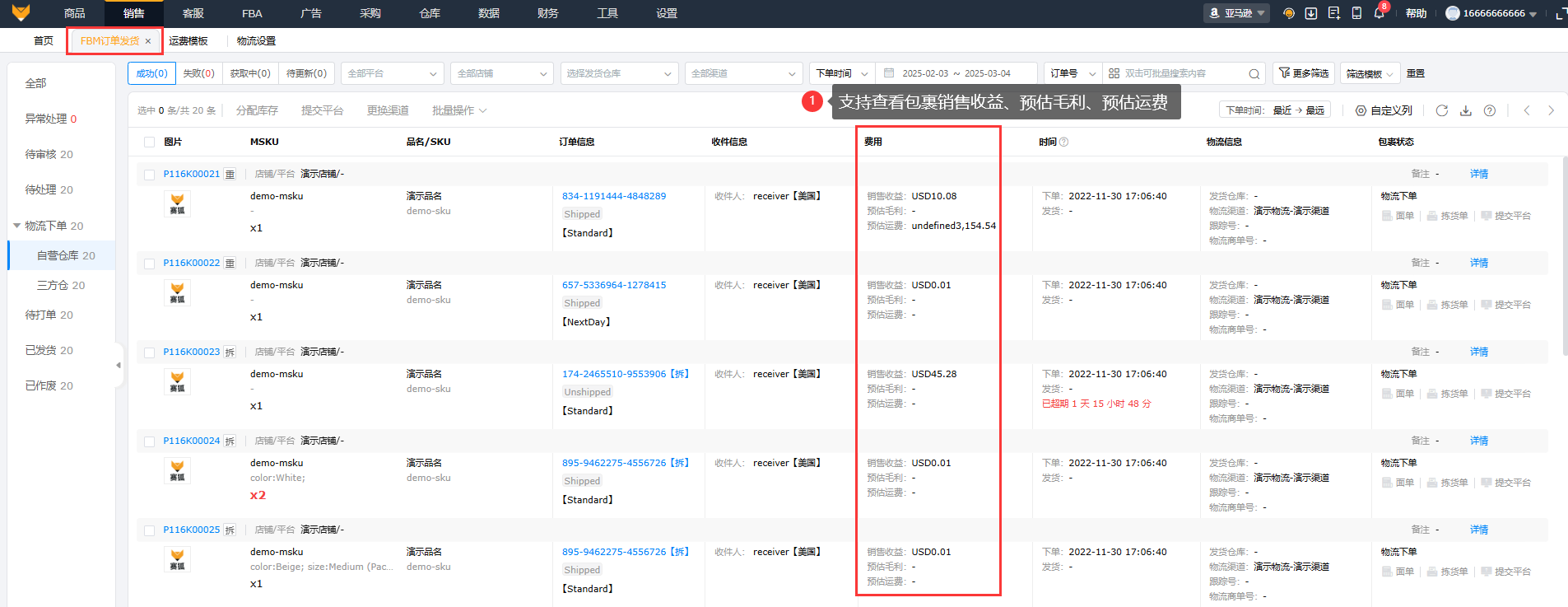The height and width of the screenshot is (607, 1568).
Task: Click the list icon next to P116K00022
Action: [x=230, y=263]
